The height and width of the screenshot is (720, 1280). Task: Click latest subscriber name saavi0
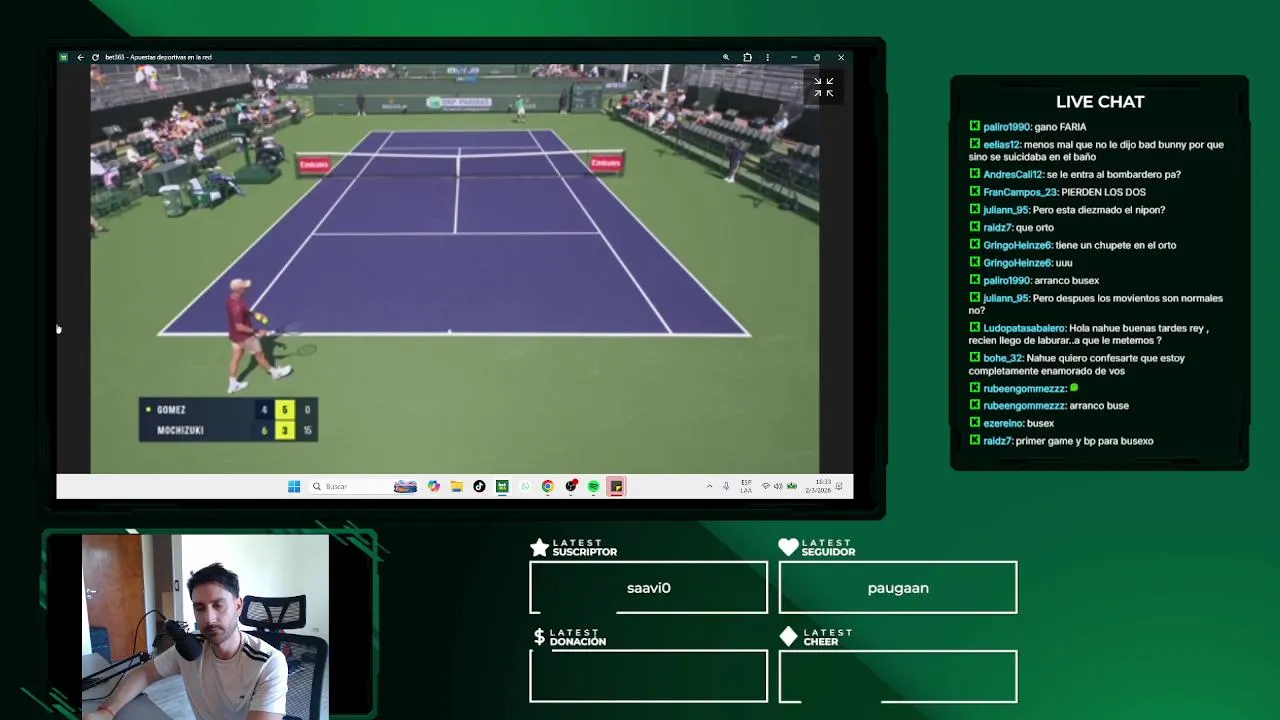648,588
